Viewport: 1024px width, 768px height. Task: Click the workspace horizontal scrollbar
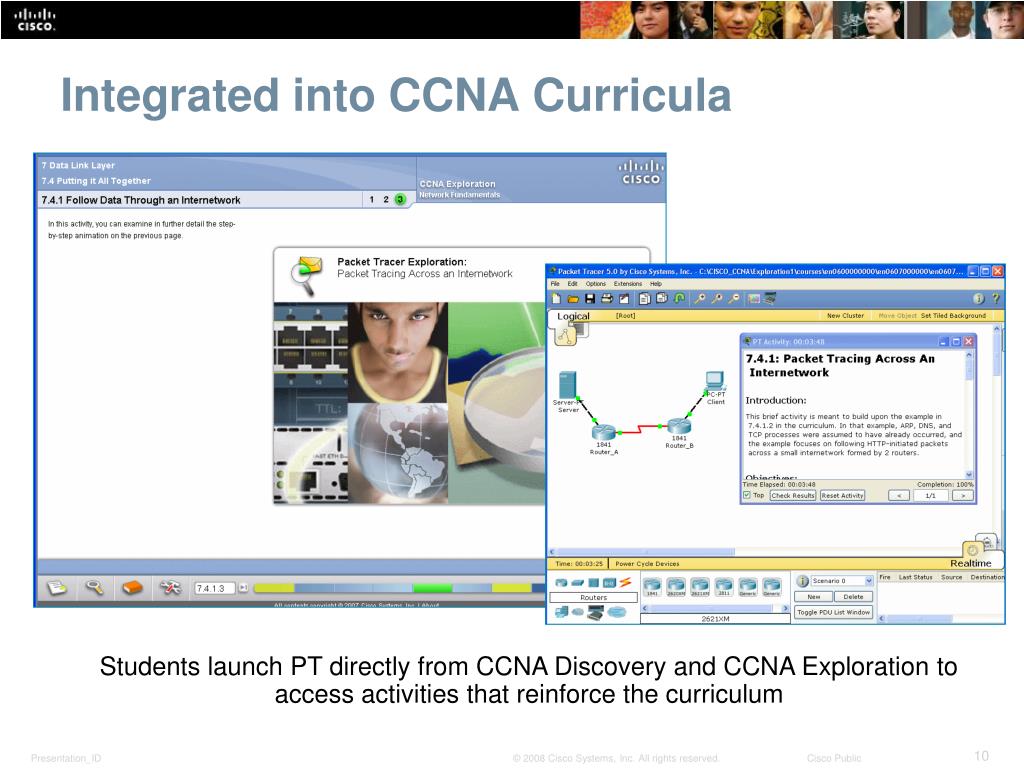point(645,552)
